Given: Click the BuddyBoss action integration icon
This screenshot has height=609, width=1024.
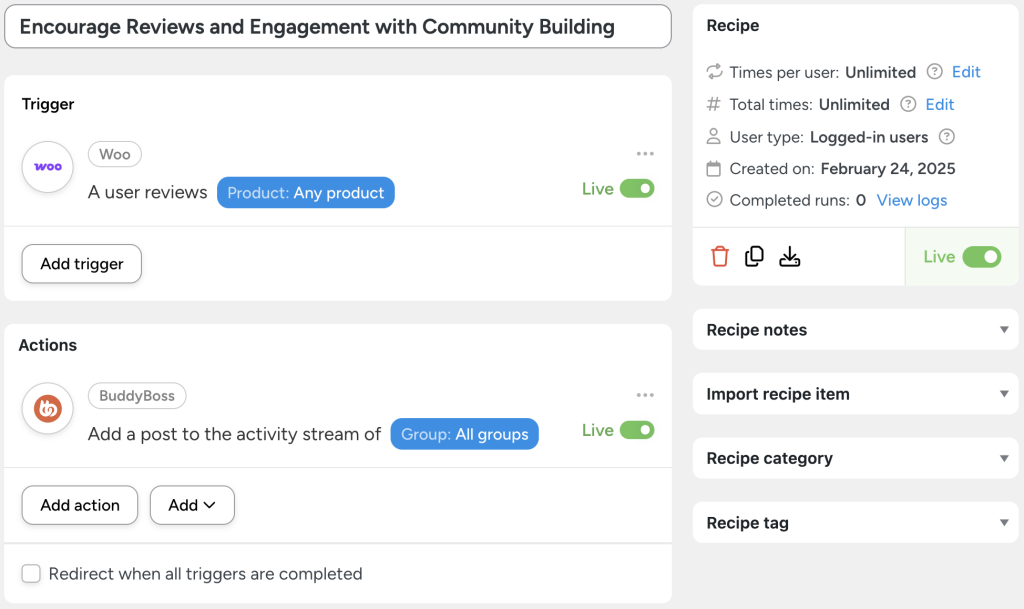Looking at the screenshot, I should 47,408.
